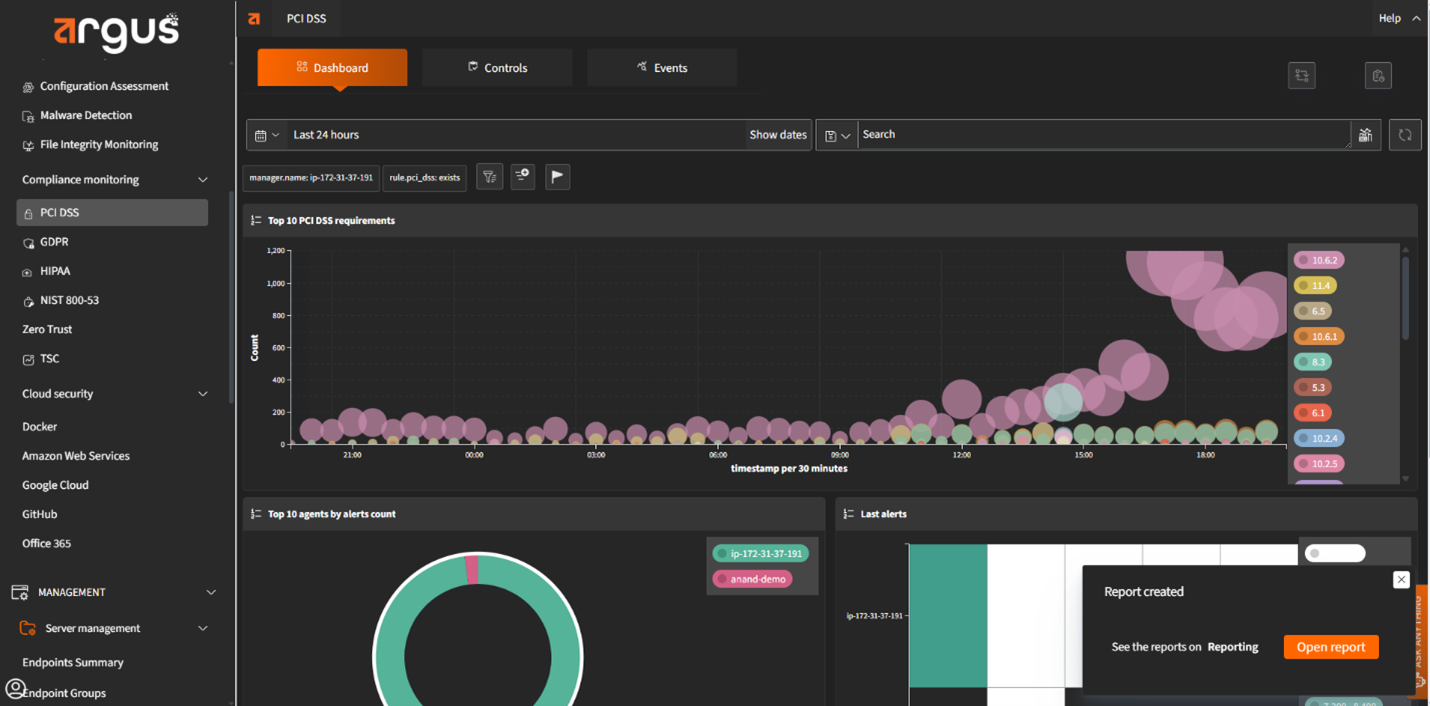Toggle the anand-demo legend item
1430x706 pixels.
tap(751, 579)
